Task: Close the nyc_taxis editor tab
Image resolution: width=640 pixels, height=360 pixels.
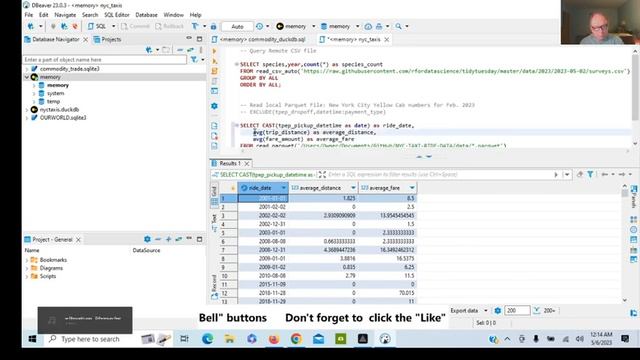Action: (387, 40)
